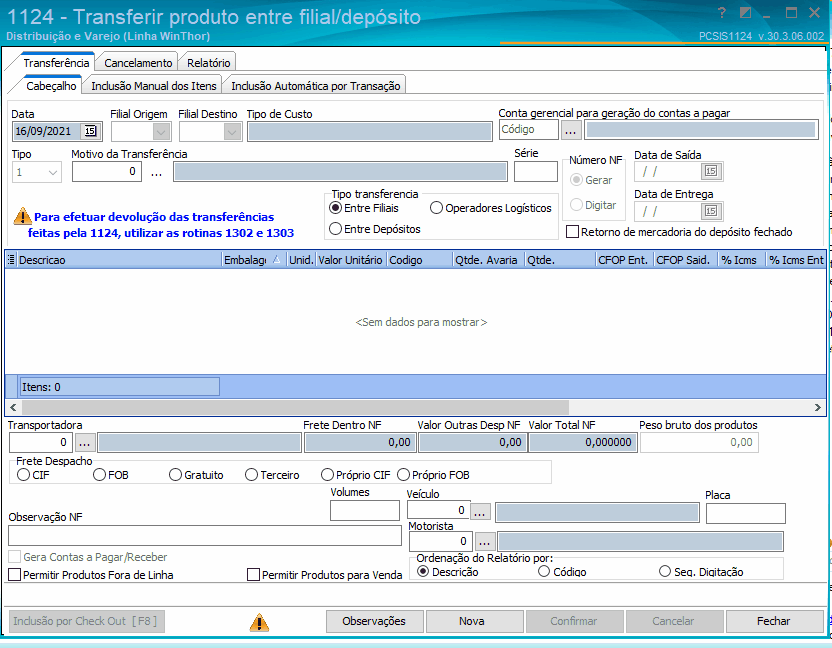Click the Placa input field

(x=746, y=514)
